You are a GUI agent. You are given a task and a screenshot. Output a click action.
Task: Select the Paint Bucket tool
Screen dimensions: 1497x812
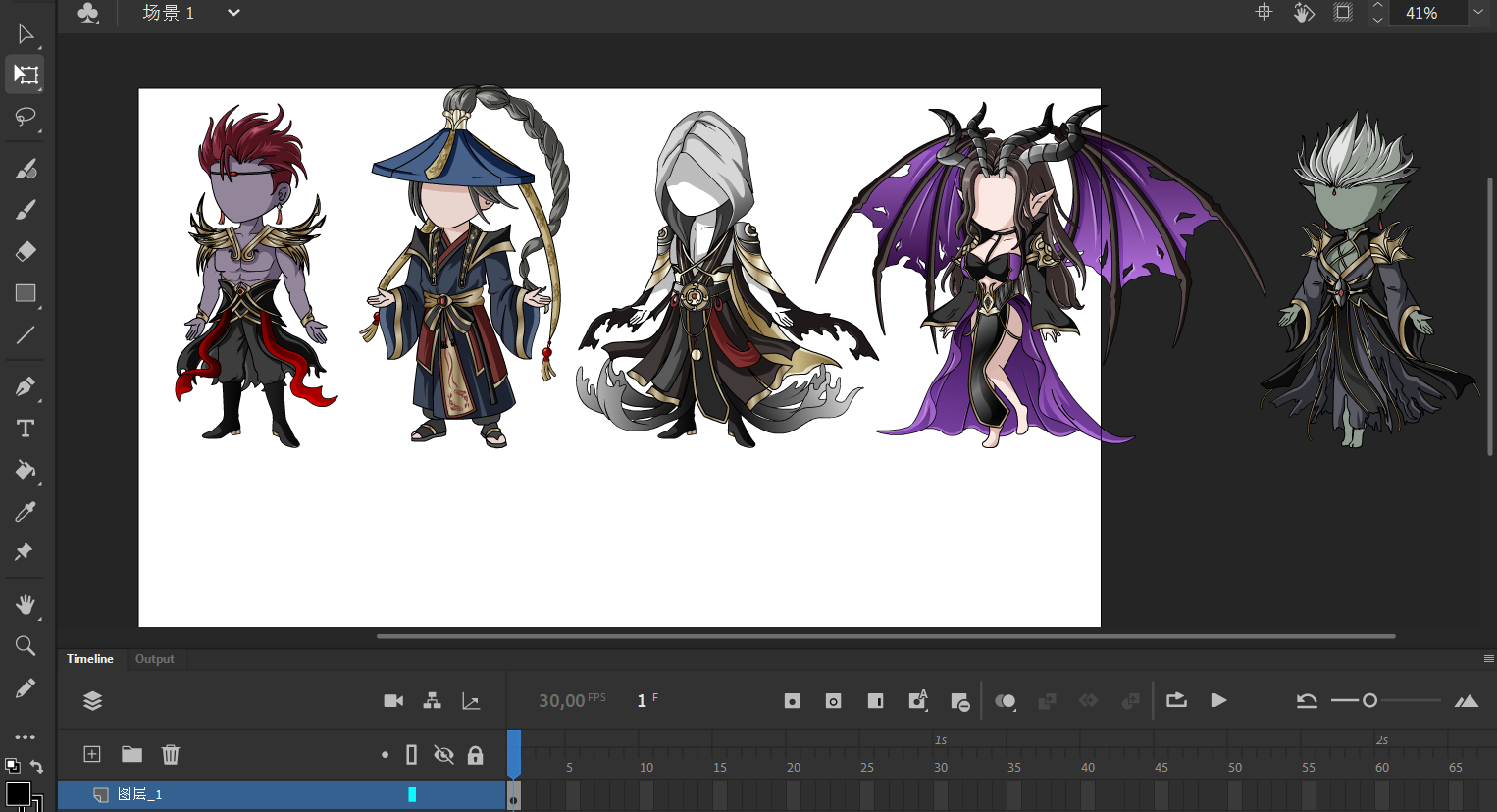tap(26, 471)
